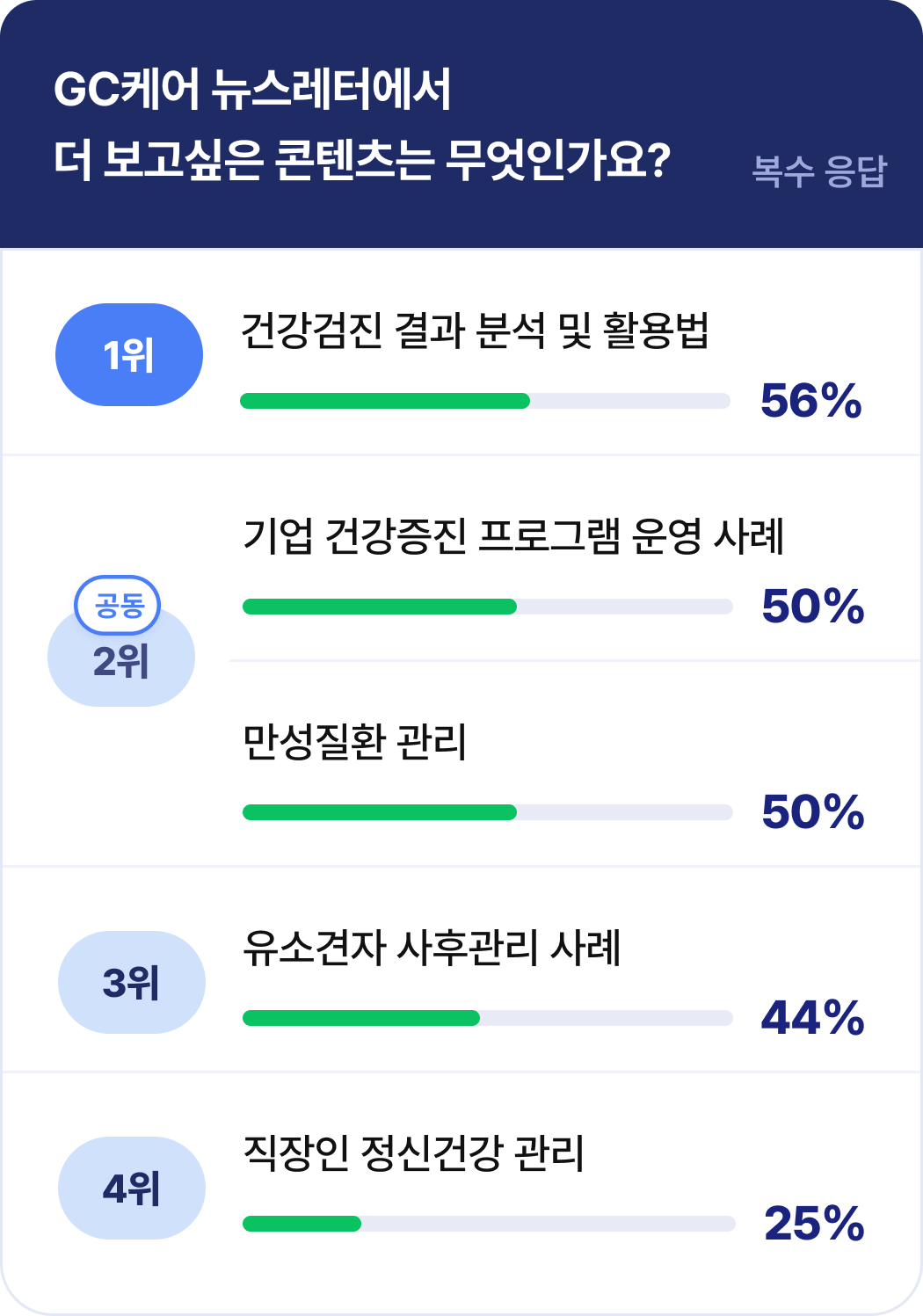Click the 44% percentage value
Screen dimensions: 923x1316
(812, 1018)
